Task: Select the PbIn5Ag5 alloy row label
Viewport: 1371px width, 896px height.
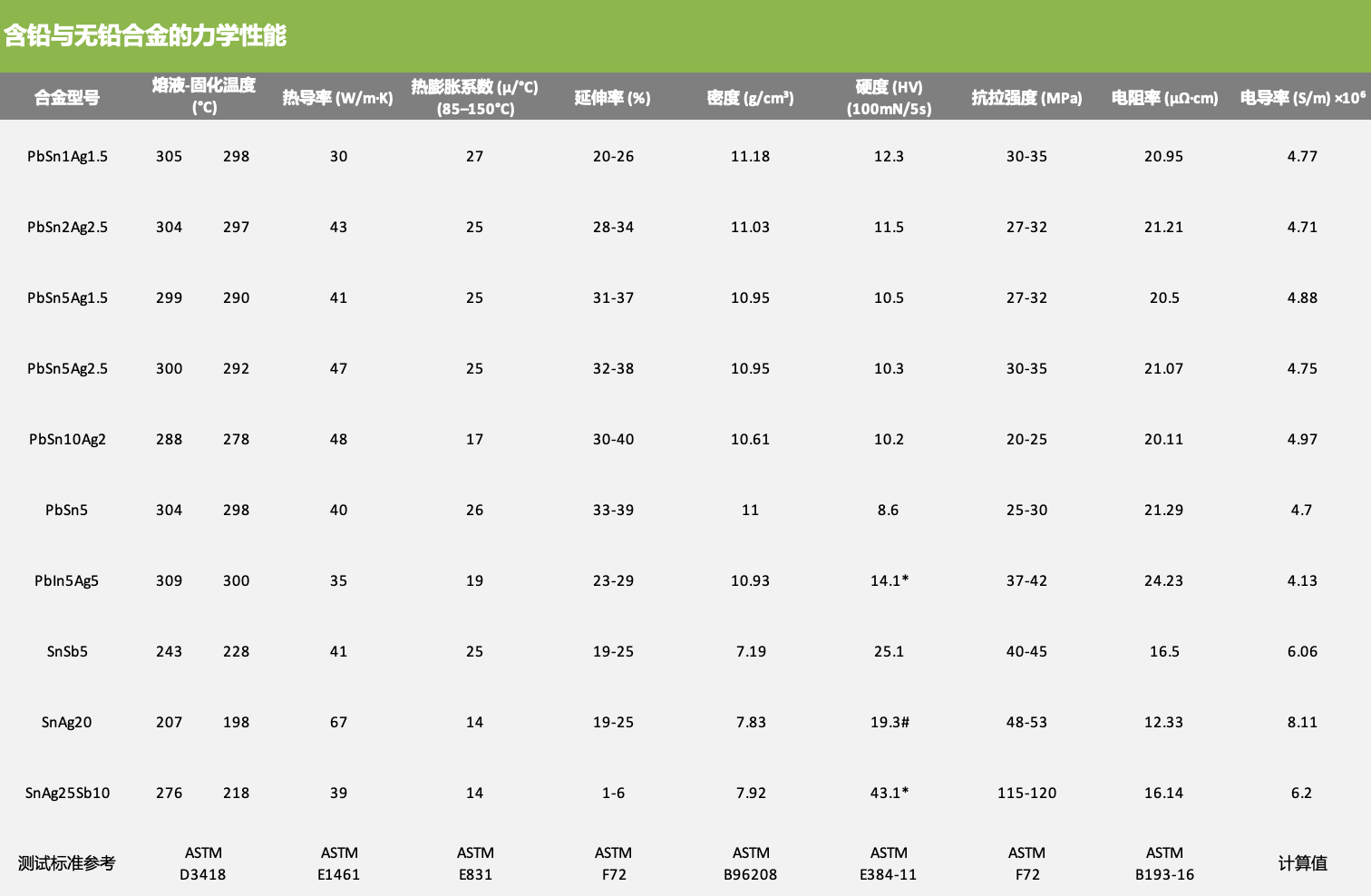Action: coord(67,580)
